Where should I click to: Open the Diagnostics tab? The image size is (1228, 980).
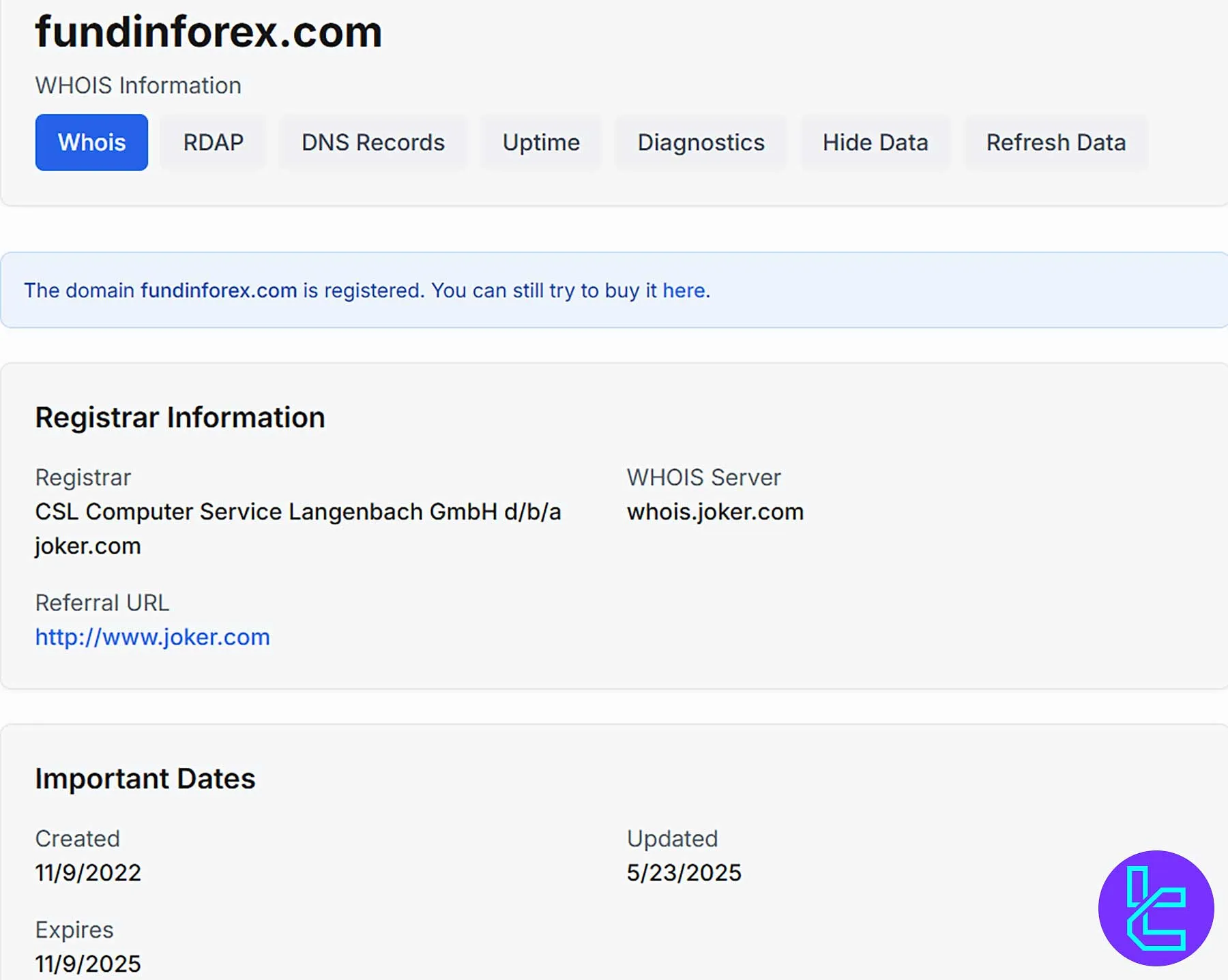[701, 143]
